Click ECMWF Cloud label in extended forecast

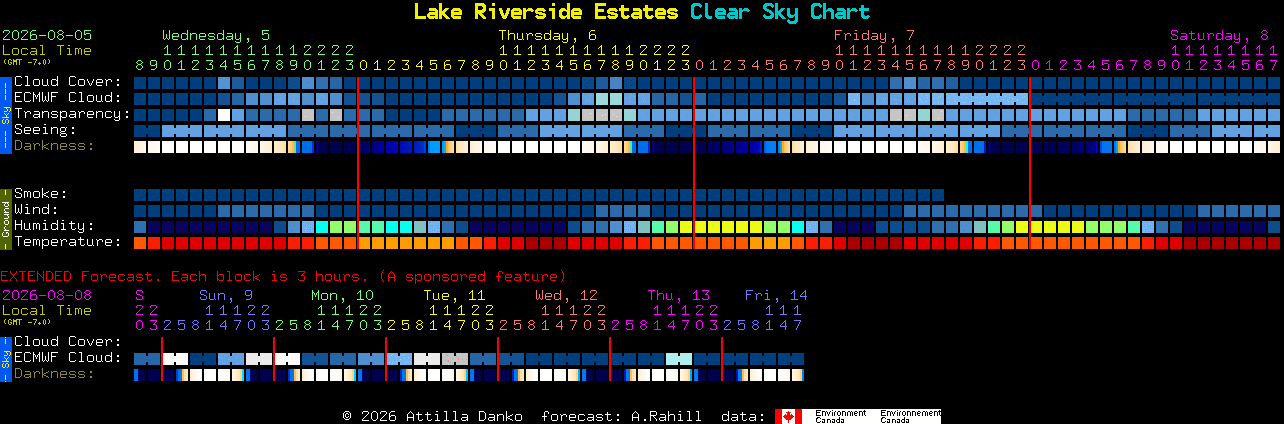(67, 357)
